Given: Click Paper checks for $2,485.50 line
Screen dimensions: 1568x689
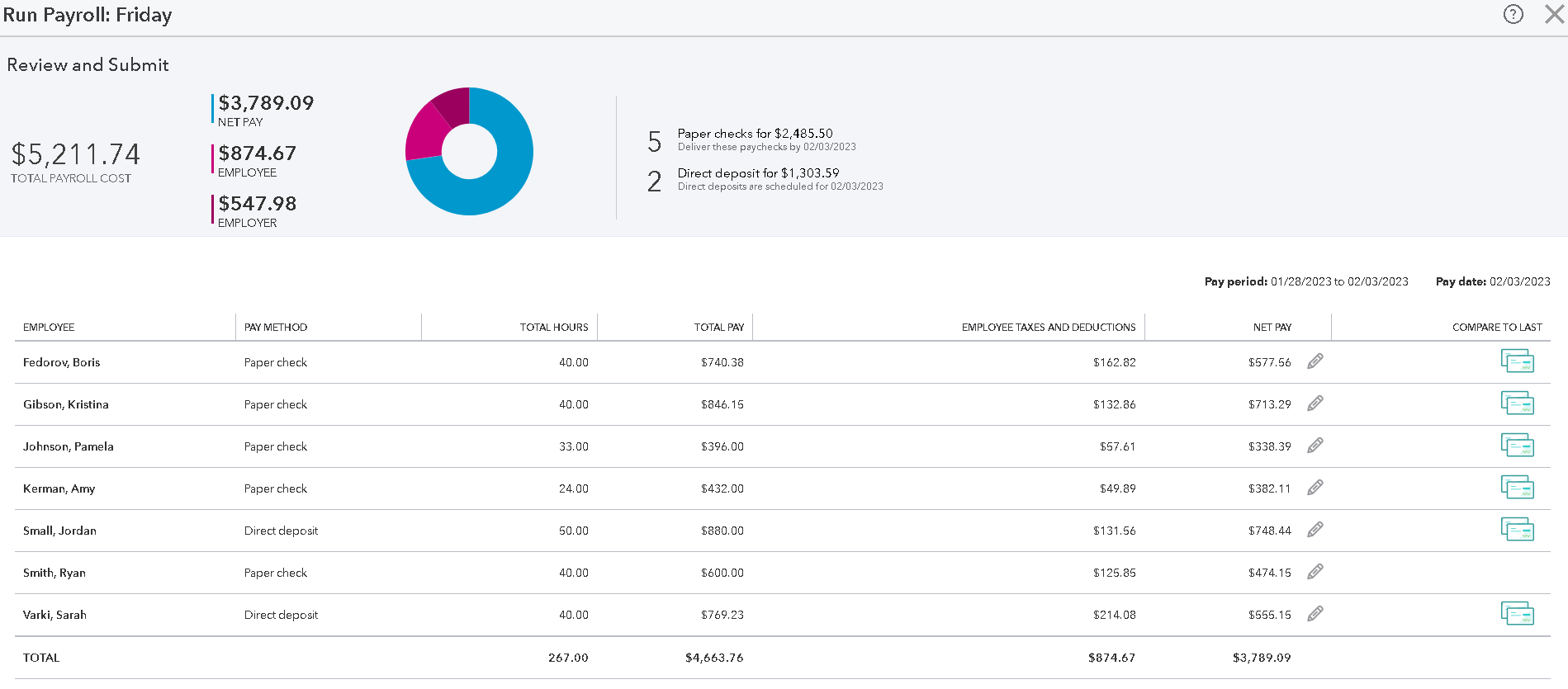Looking at the screenshot, I should point(756,134).
